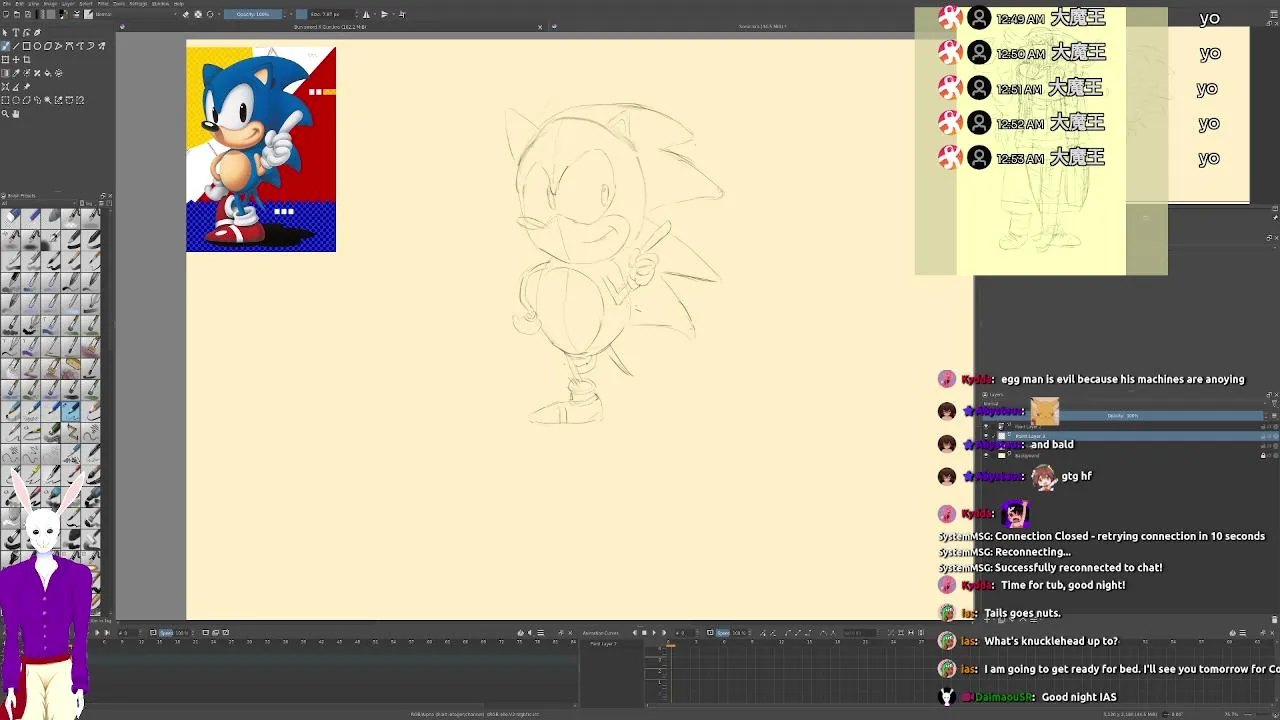The width and height of the screenshot is (1280, 720).
Task: Select the Color Sampler eyedropper tool
Action: 16,73
